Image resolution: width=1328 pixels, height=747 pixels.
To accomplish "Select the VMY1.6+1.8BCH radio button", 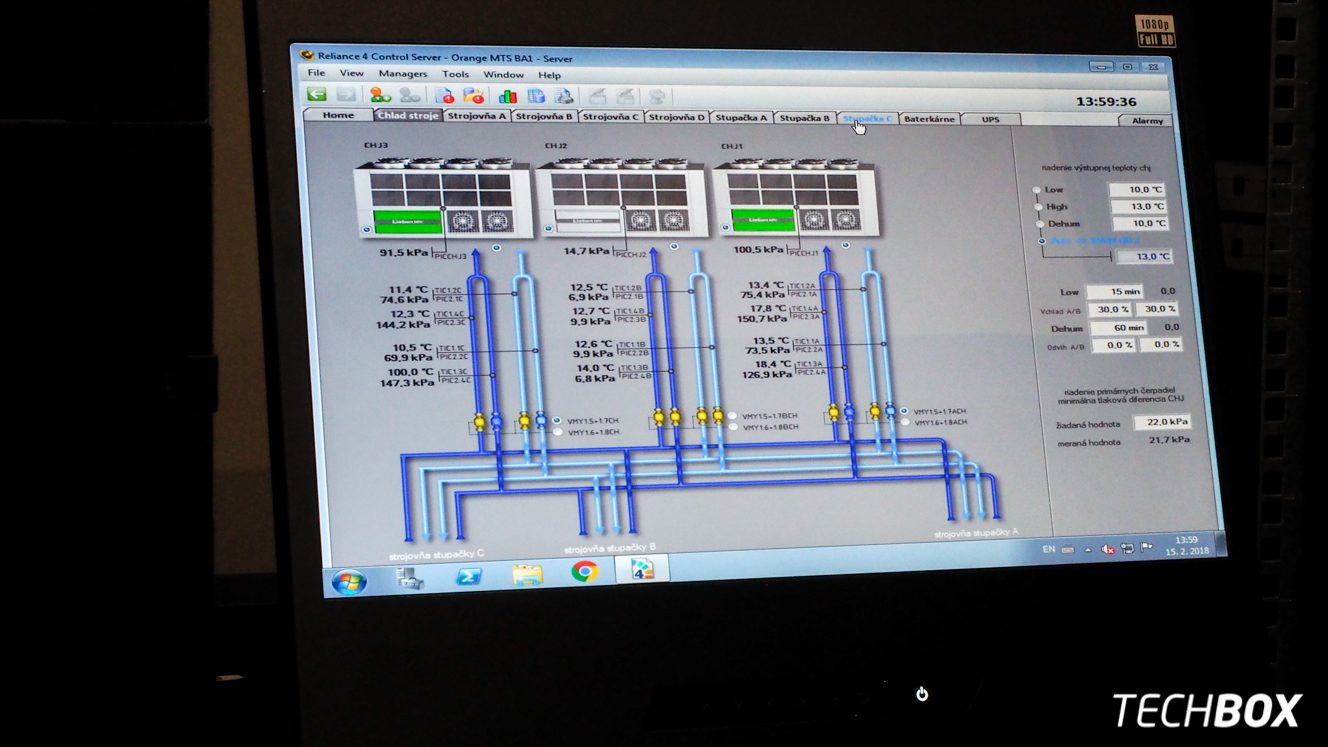I will click(x=732, y=427).
